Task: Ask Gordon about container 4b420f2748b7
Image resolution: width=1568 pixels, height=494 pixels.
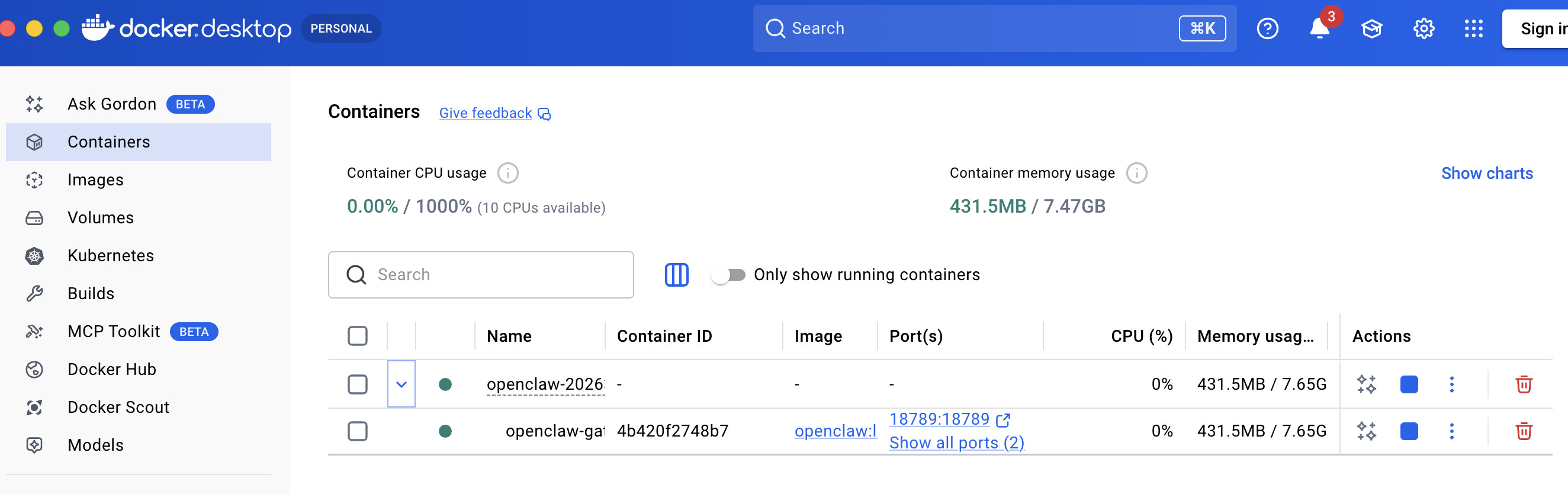Action: [1367, 431]
